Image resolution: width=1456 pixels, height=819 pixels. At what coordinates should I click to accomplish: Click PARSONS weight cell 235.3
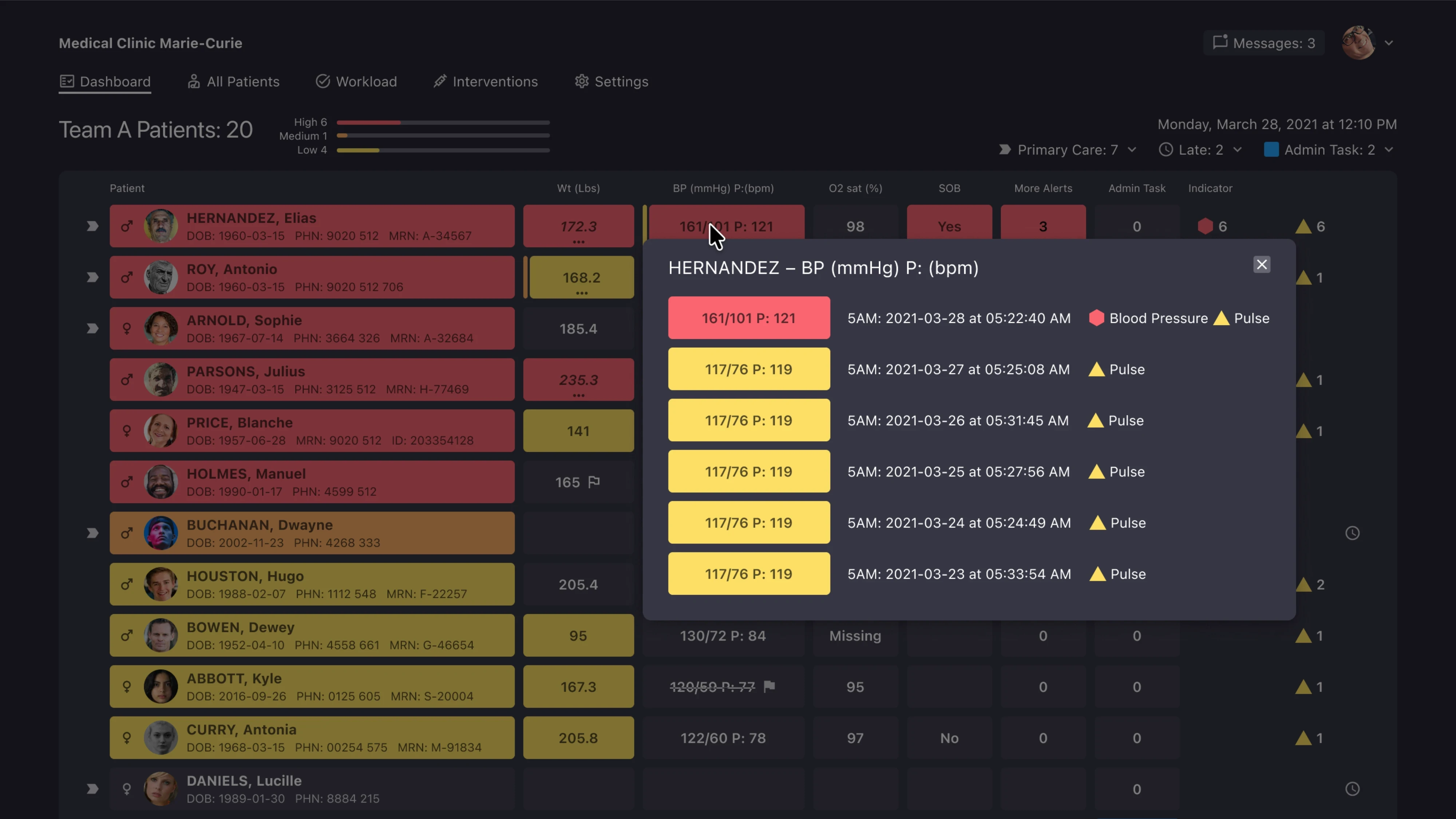[x=578, y=380]
